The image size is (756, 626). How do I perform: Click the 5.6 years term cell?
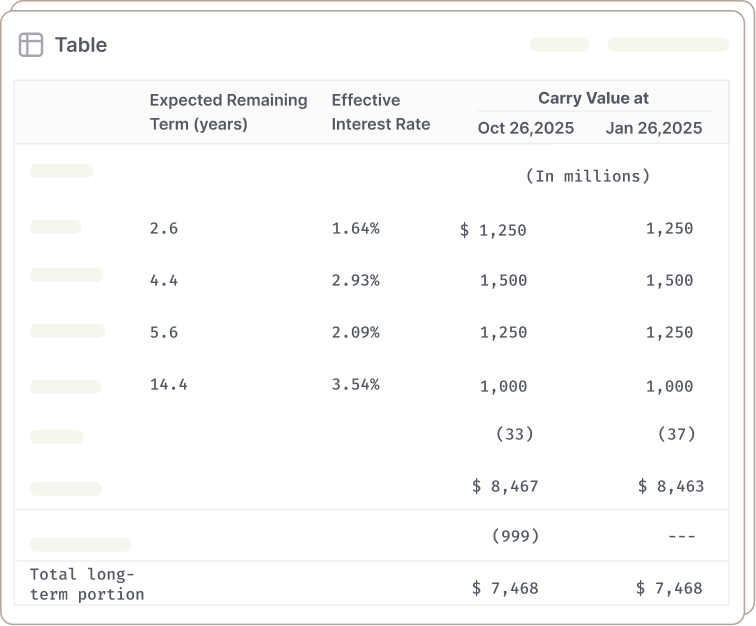point(164,332)
